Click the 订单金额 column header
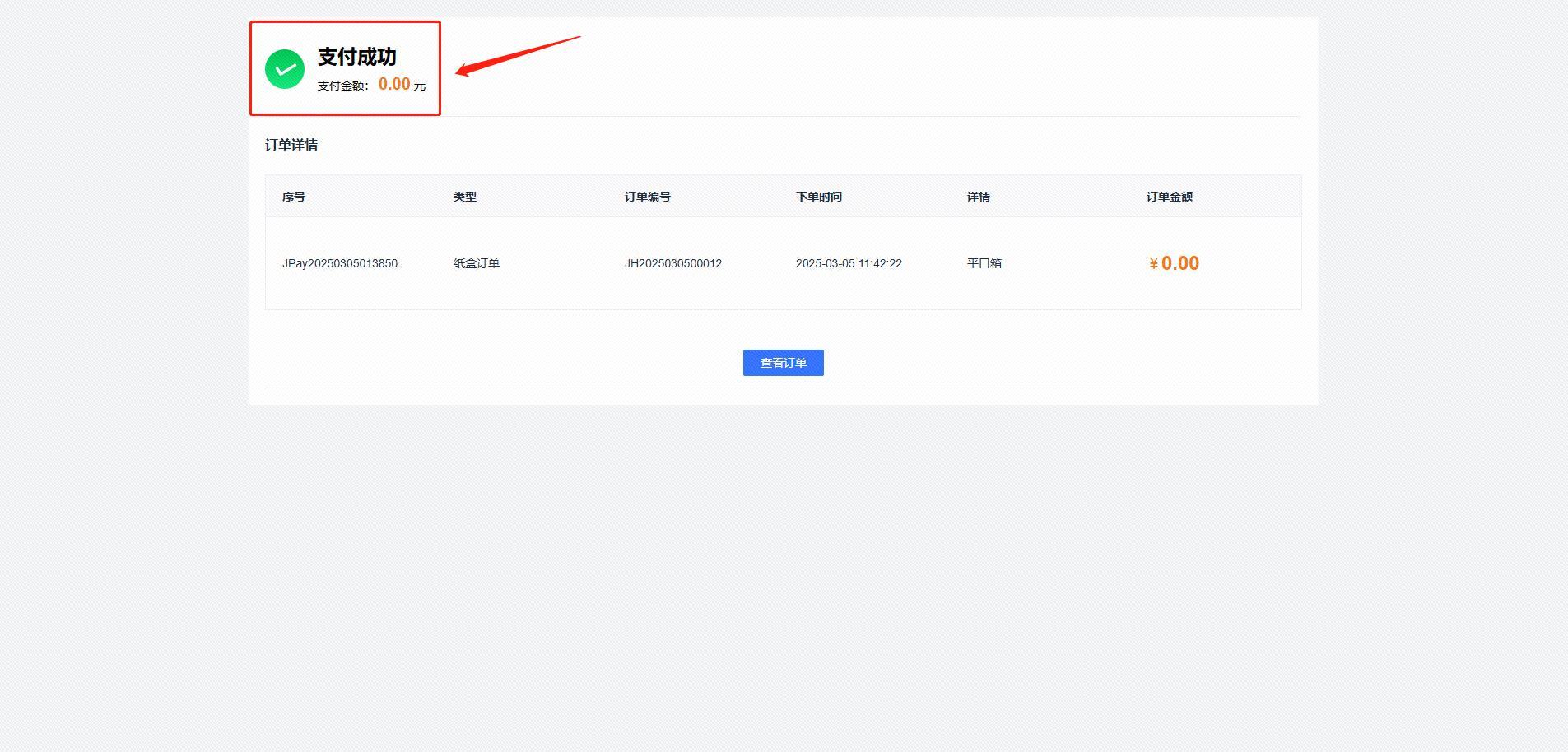Viewport: 1568px width, 752px height. 1170,197
